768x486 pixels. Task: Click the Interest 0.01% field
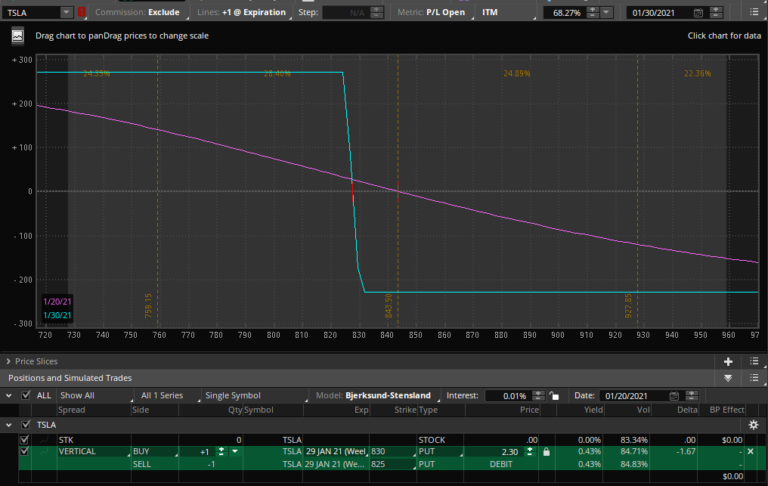coord(508,396)
